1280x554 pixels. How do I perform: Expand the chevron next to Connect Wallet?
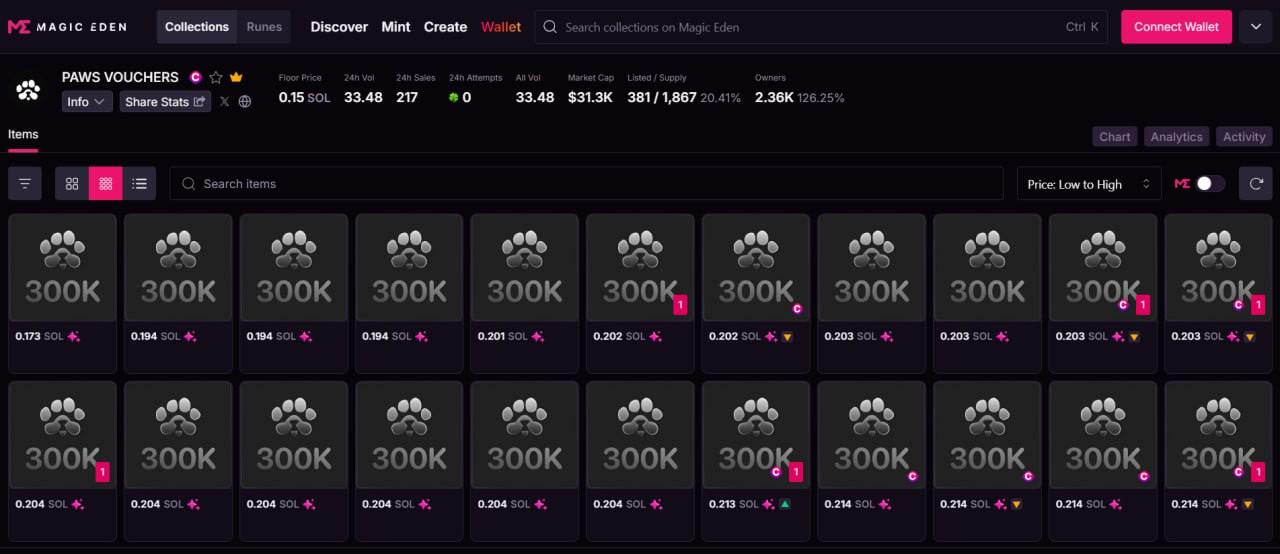[1256, 27]
